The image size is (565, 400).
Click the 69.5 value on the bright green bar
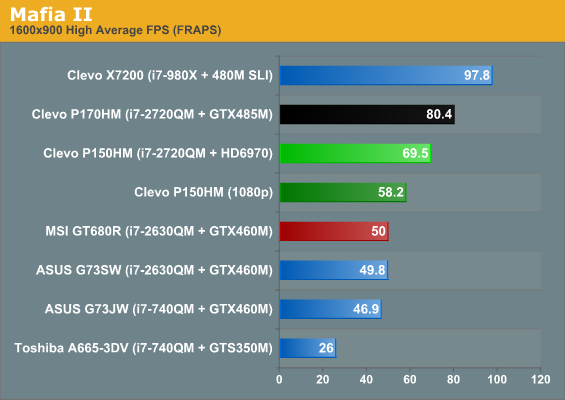[415, 153]
